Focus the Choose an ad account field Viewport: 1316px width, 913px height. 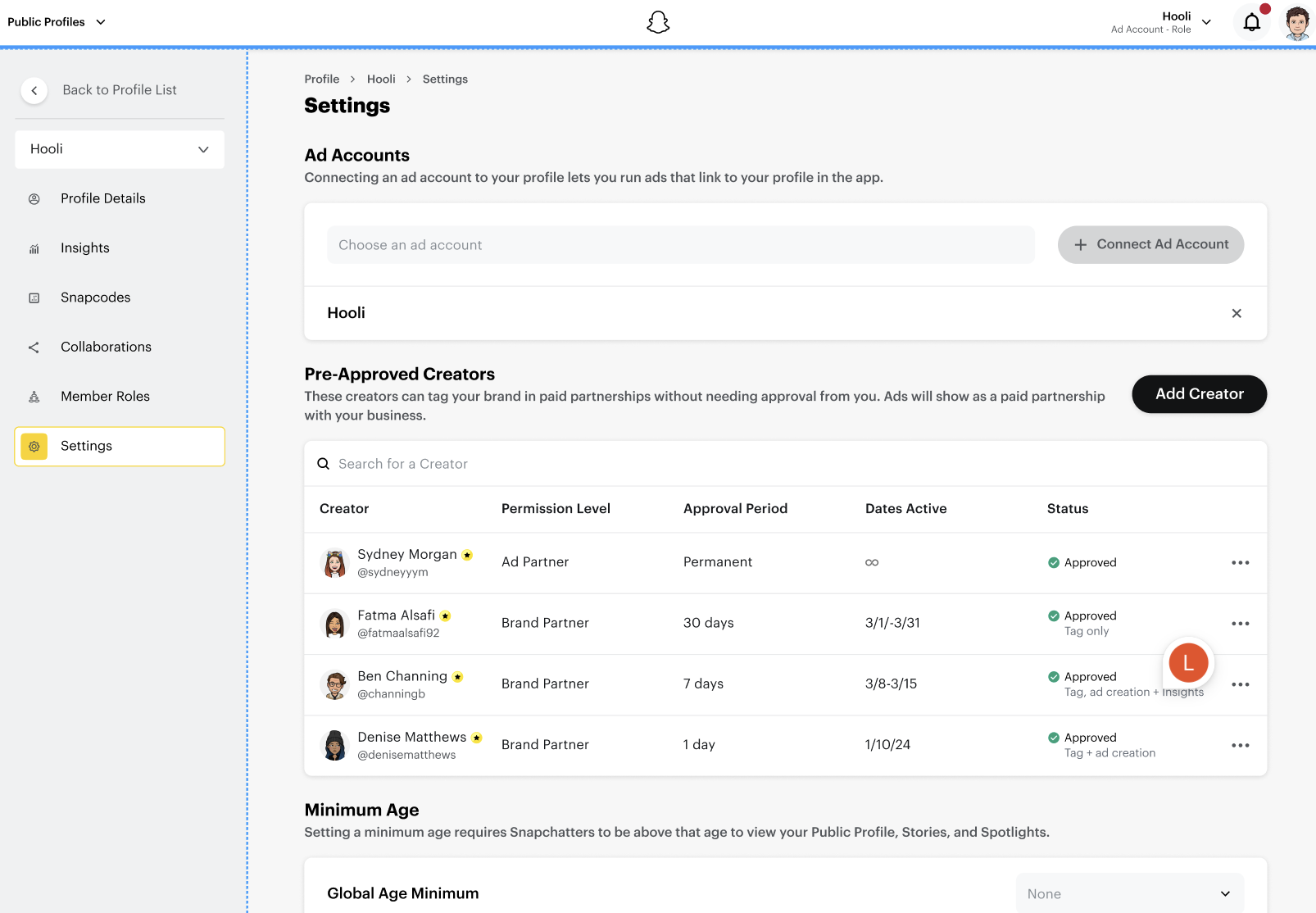[x=681, y=245]
